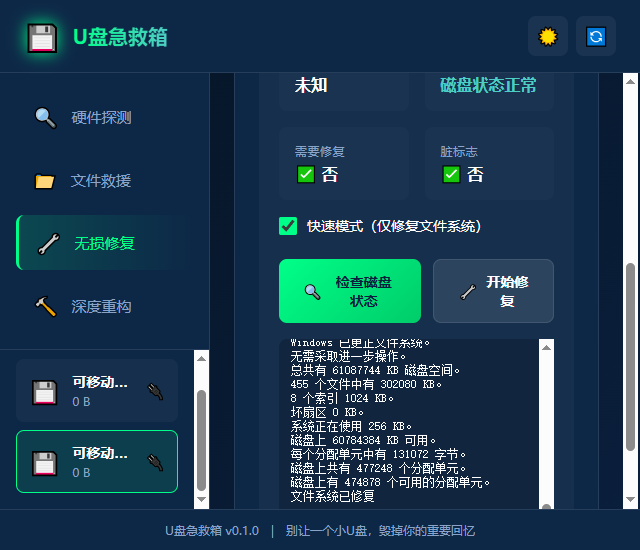Click log line 坏扇区 0 KB
The width and height of the screenshot is (640, 550).
pyautogui.click(x=327, y=412)
